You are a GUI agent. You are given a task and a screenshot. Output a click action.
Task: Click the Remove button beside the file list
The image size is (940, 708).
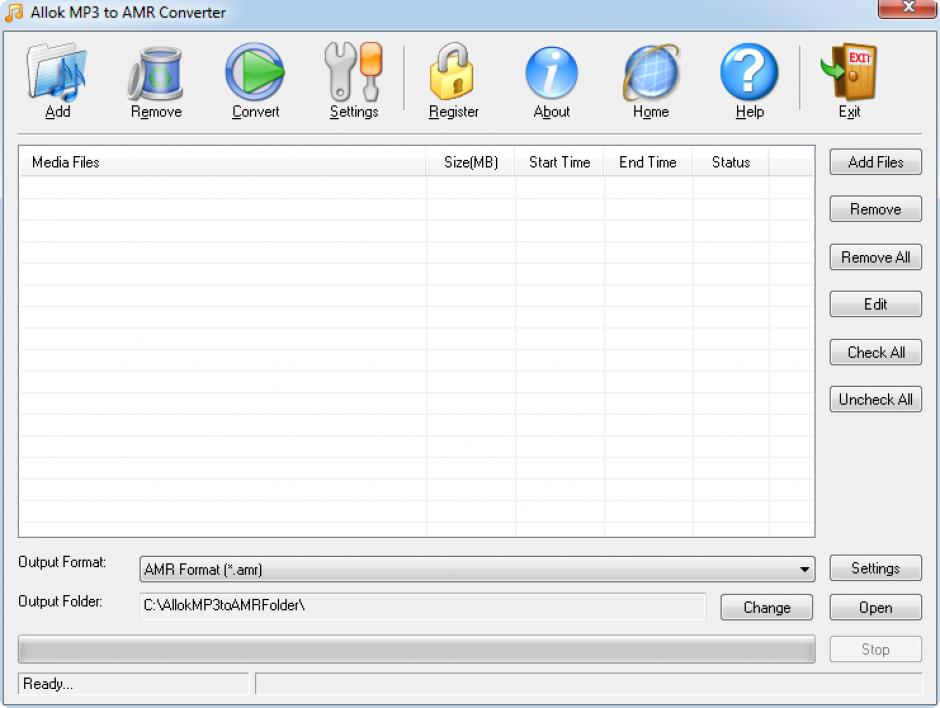(875, 209)
